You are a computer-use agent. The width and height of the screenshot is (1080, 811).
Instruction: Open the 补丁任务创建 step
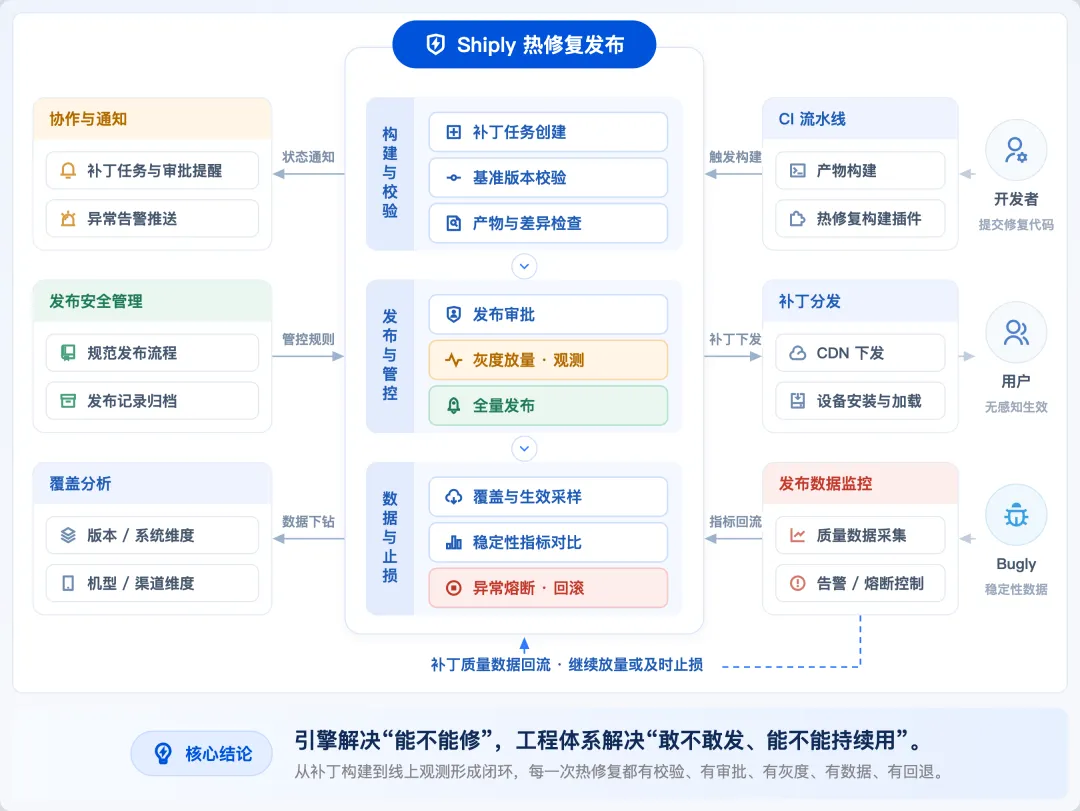click(548, 132)
